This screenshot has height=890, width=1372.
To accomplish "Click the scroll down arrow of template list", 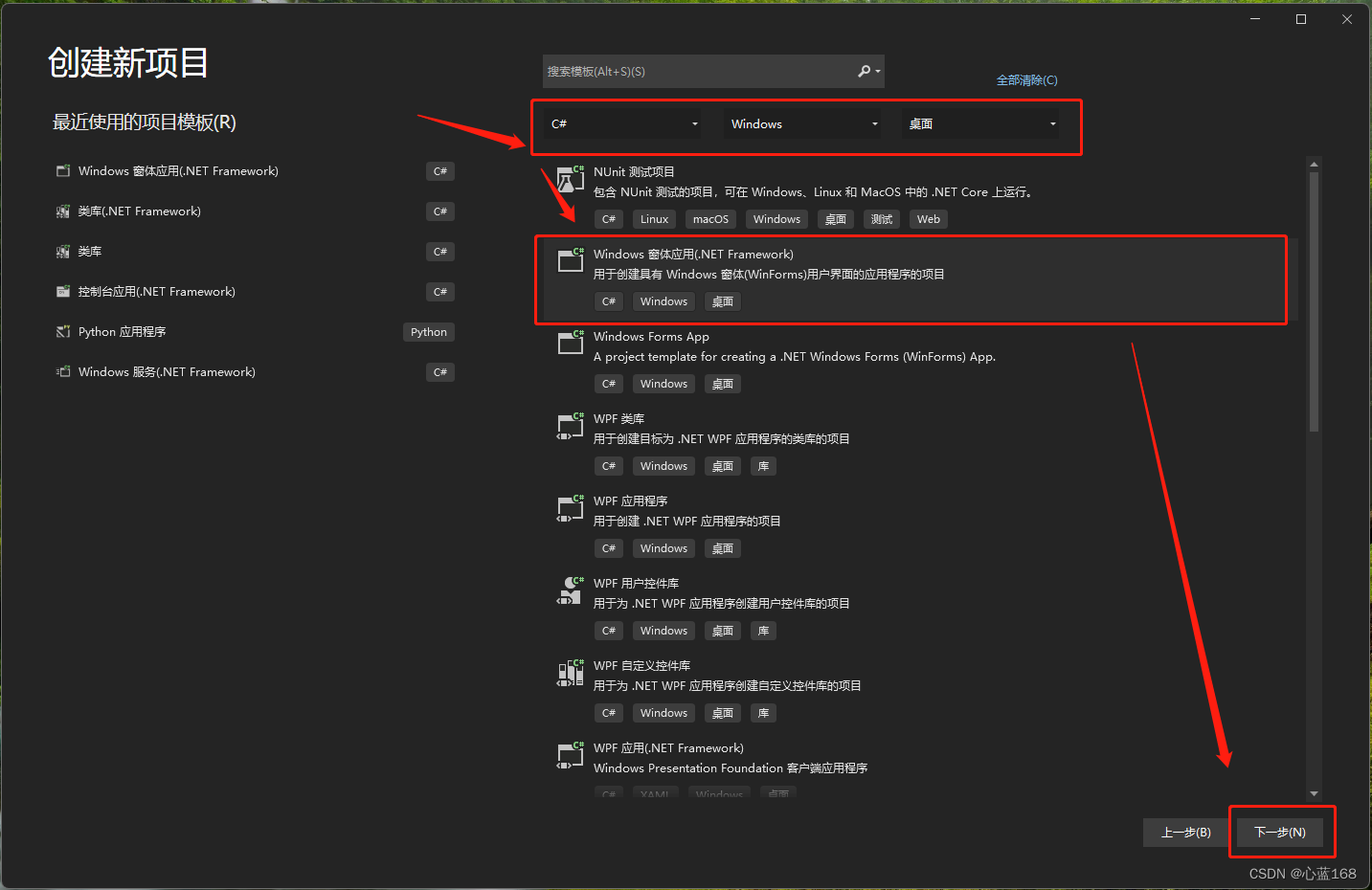I will pyautogui.click(x=1314, y=793).
